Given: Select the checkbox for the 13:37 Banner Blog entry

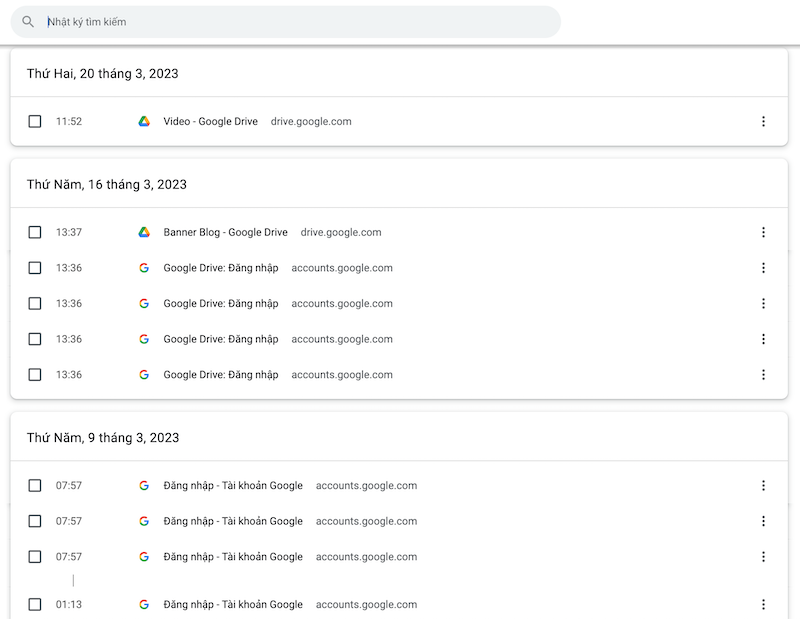Looking at the screenshot, I should coord(35,233).
